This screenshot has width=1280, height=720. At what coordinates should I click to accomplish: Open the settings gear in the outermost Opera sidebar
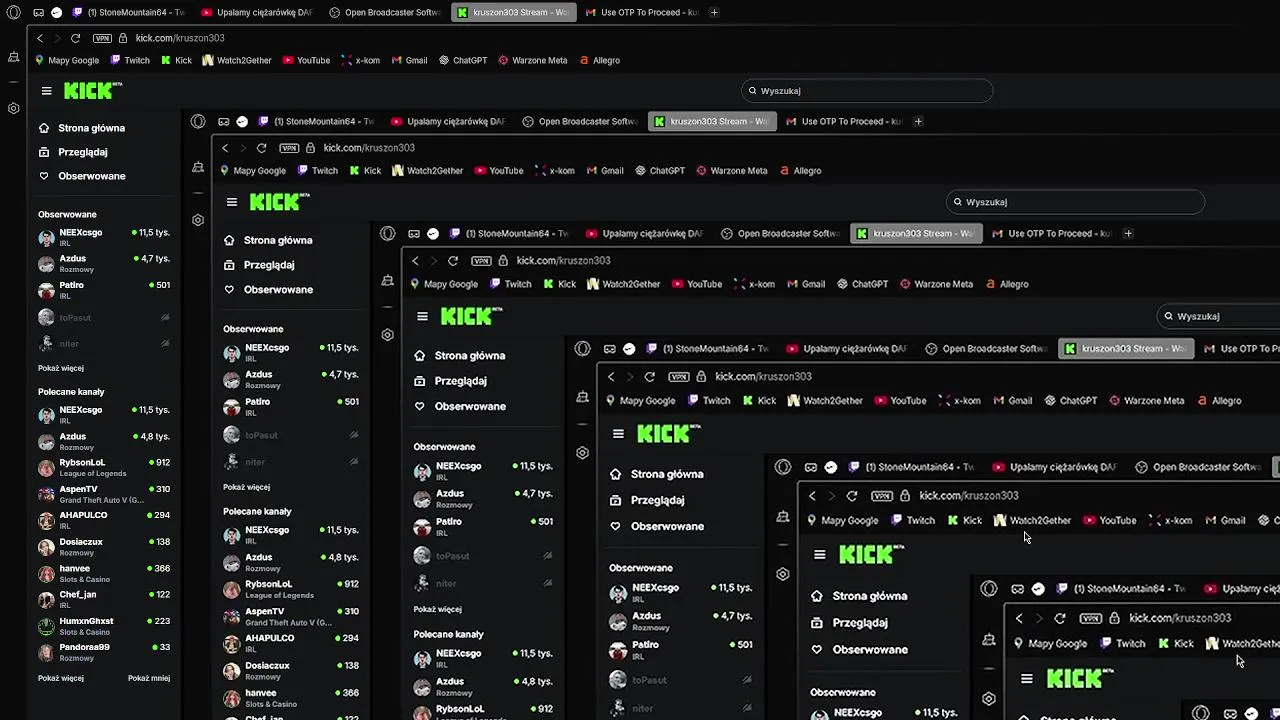(x=13, y=108)
